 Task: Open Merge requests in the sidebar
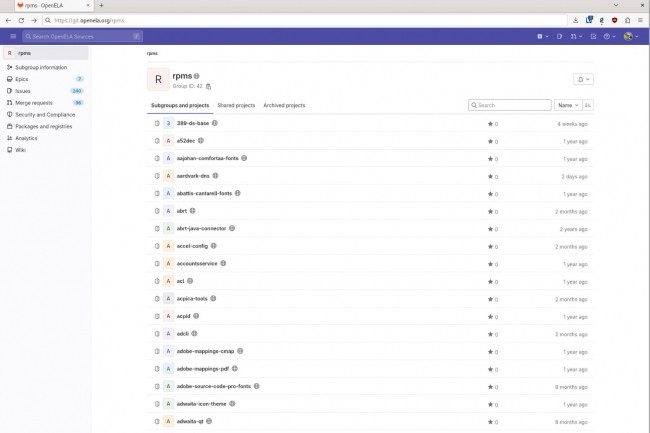pyautogui.click(x=34, y=102)
